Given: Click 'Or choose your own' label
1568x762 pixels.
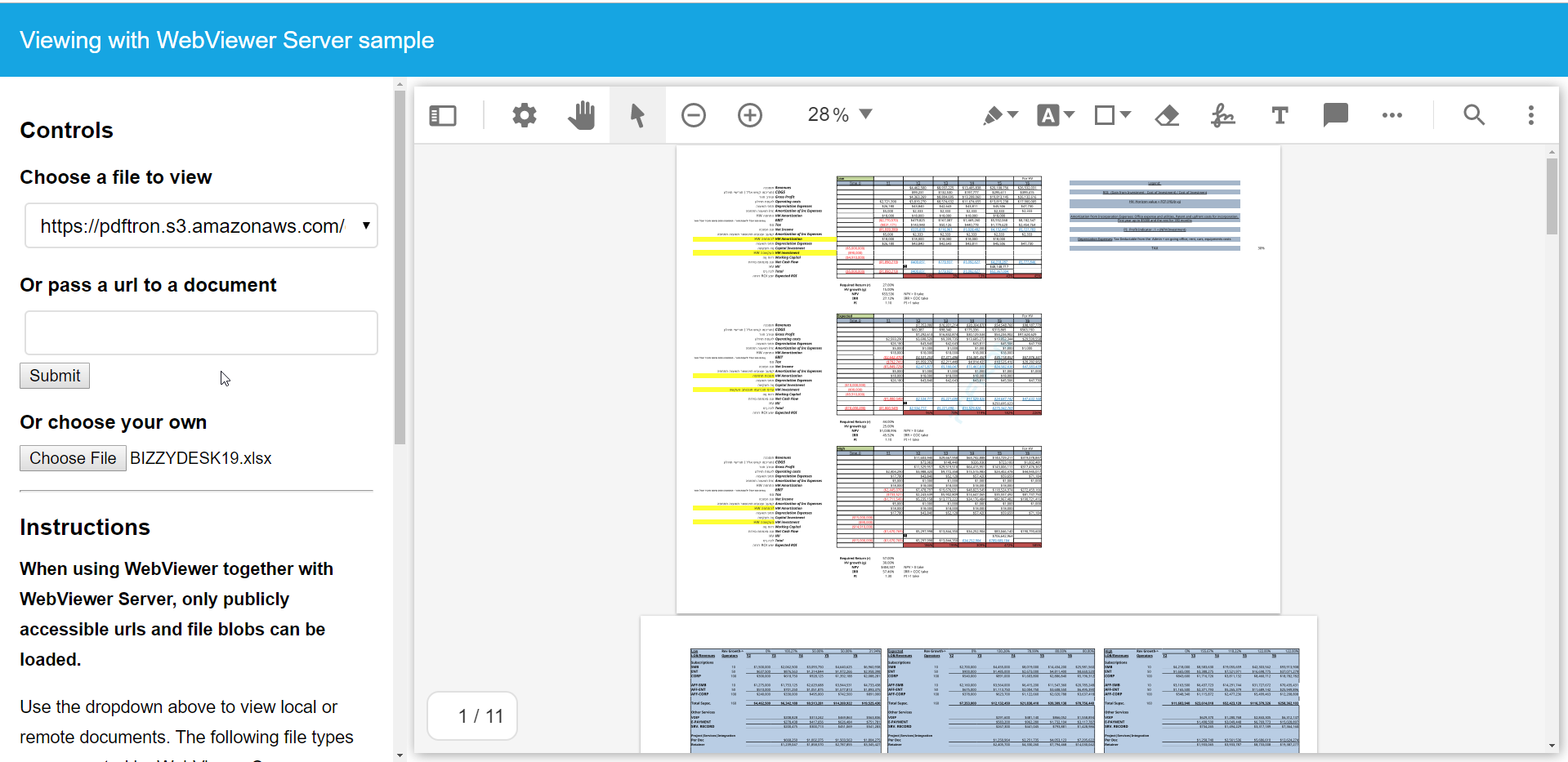Looking at the screenshot, I should point(114,422).
